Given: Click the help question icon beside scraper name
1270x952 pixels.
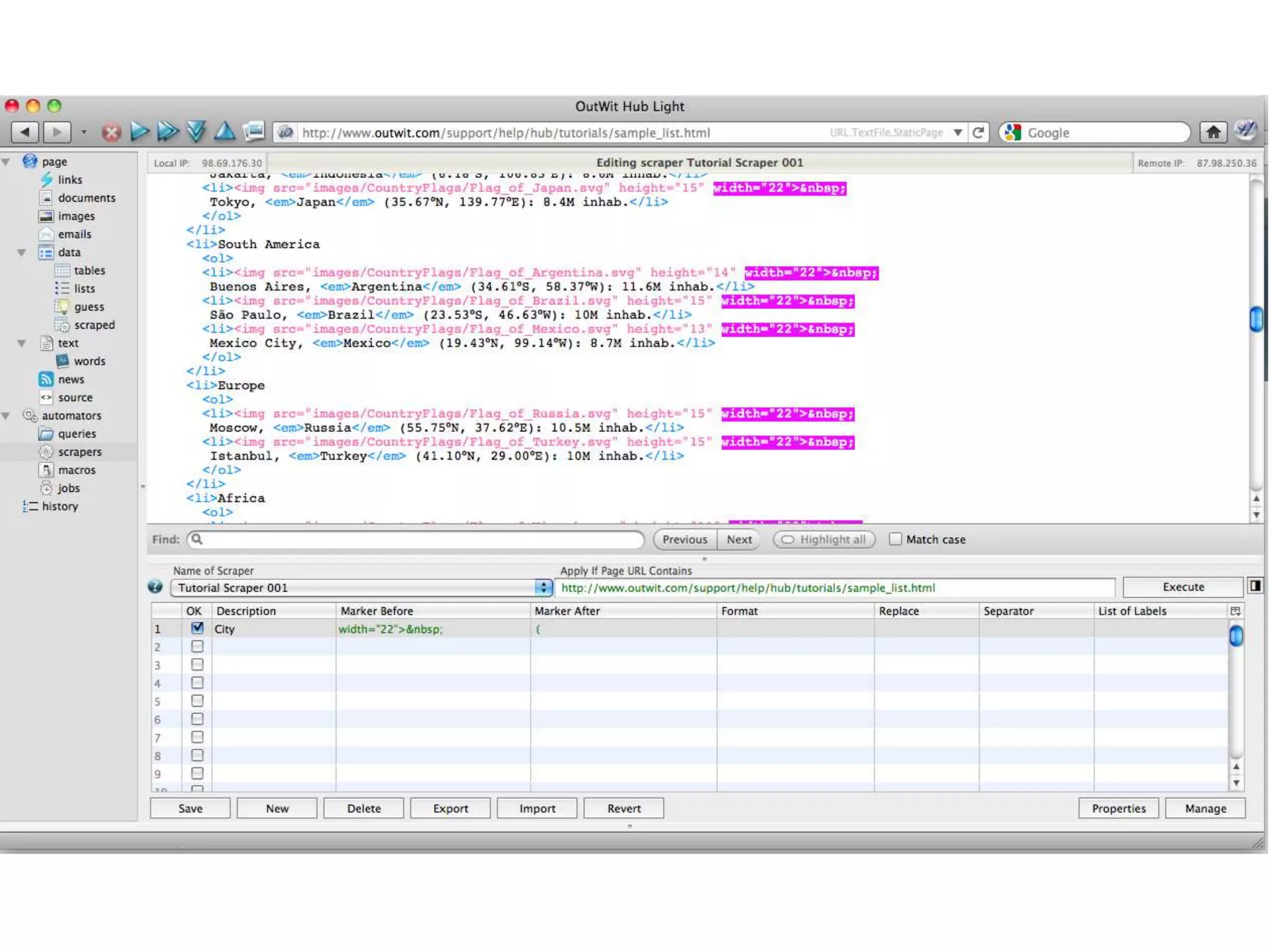Looking at the screenshot, I should tap(156, 587).
